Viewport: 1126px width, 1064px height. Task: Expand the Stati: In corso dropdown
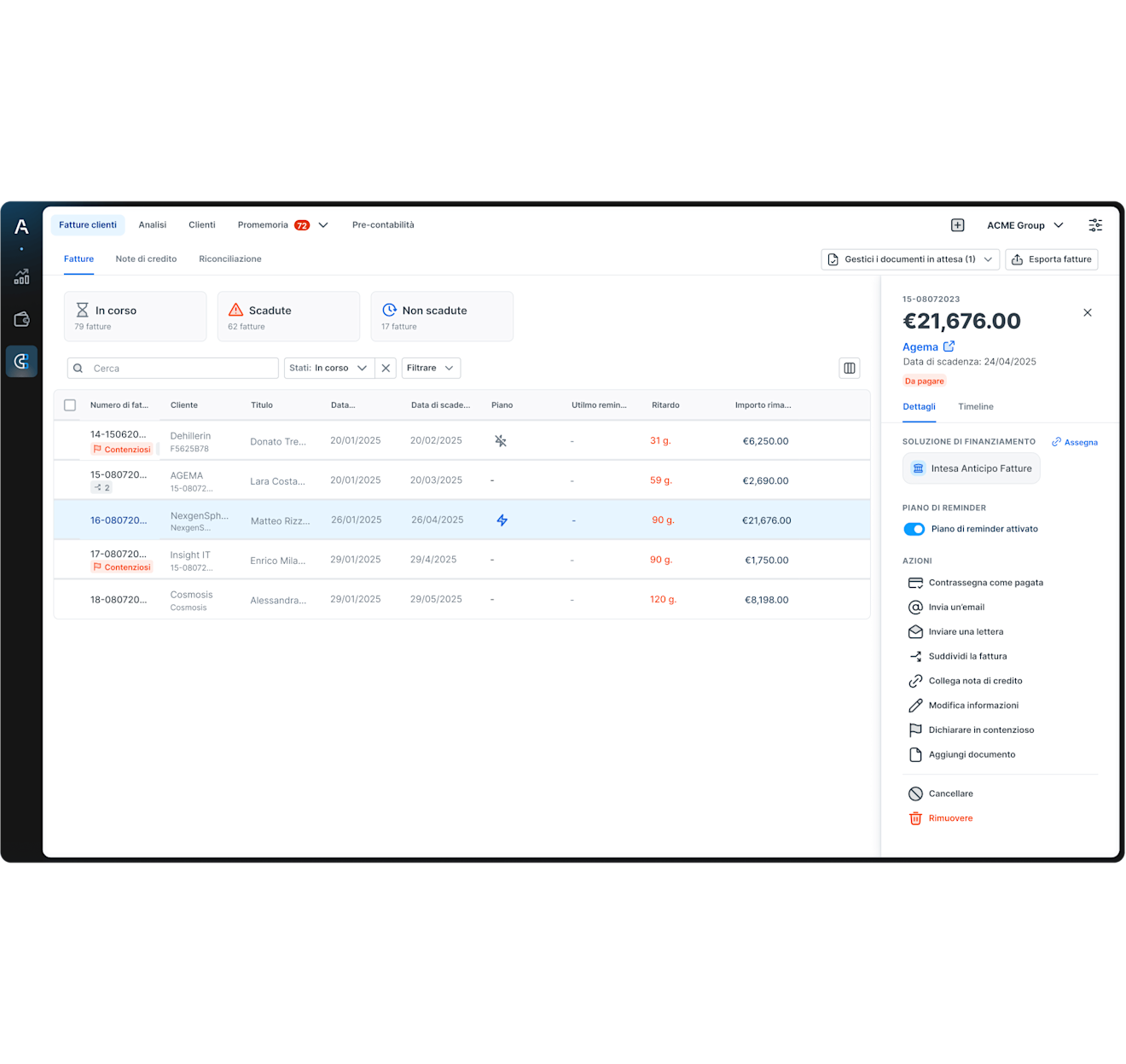[x=329, y=368]
